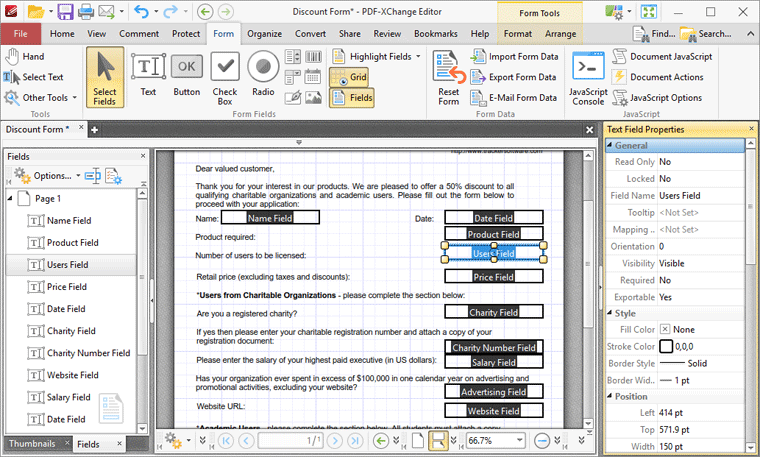Image resolution: width=760 pixels, height=457 pixels.
Task: Open JavaScript Options
Action: (x=657, y=98)
